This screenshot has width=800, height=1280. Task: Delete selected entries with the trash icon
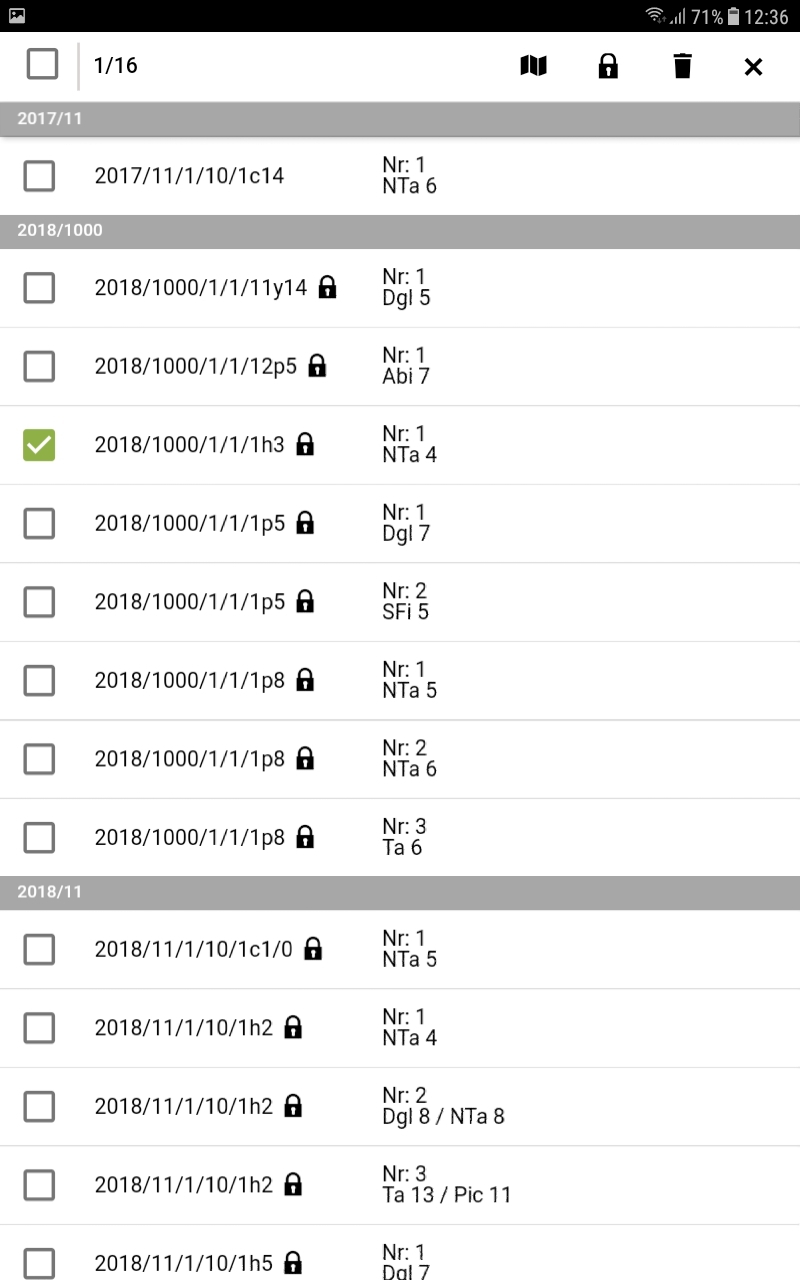[x=682, y=66]
